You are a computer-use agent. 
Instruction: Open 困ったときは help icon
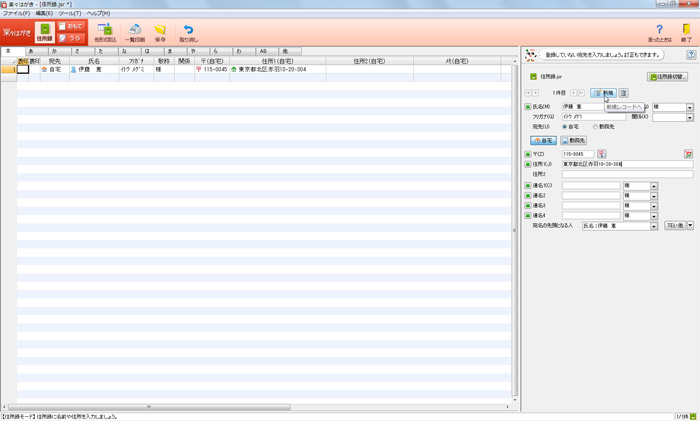pos(659,31)
